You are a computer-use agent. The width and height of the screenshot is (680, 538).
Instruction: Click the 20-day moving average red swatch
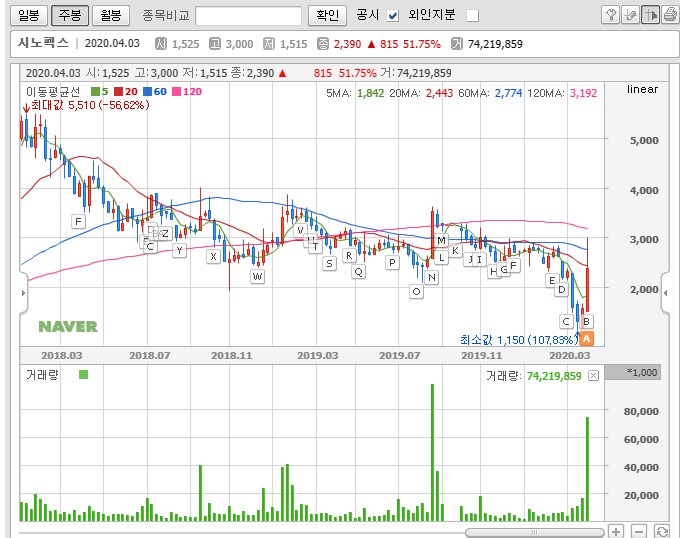tap(118, 91)
